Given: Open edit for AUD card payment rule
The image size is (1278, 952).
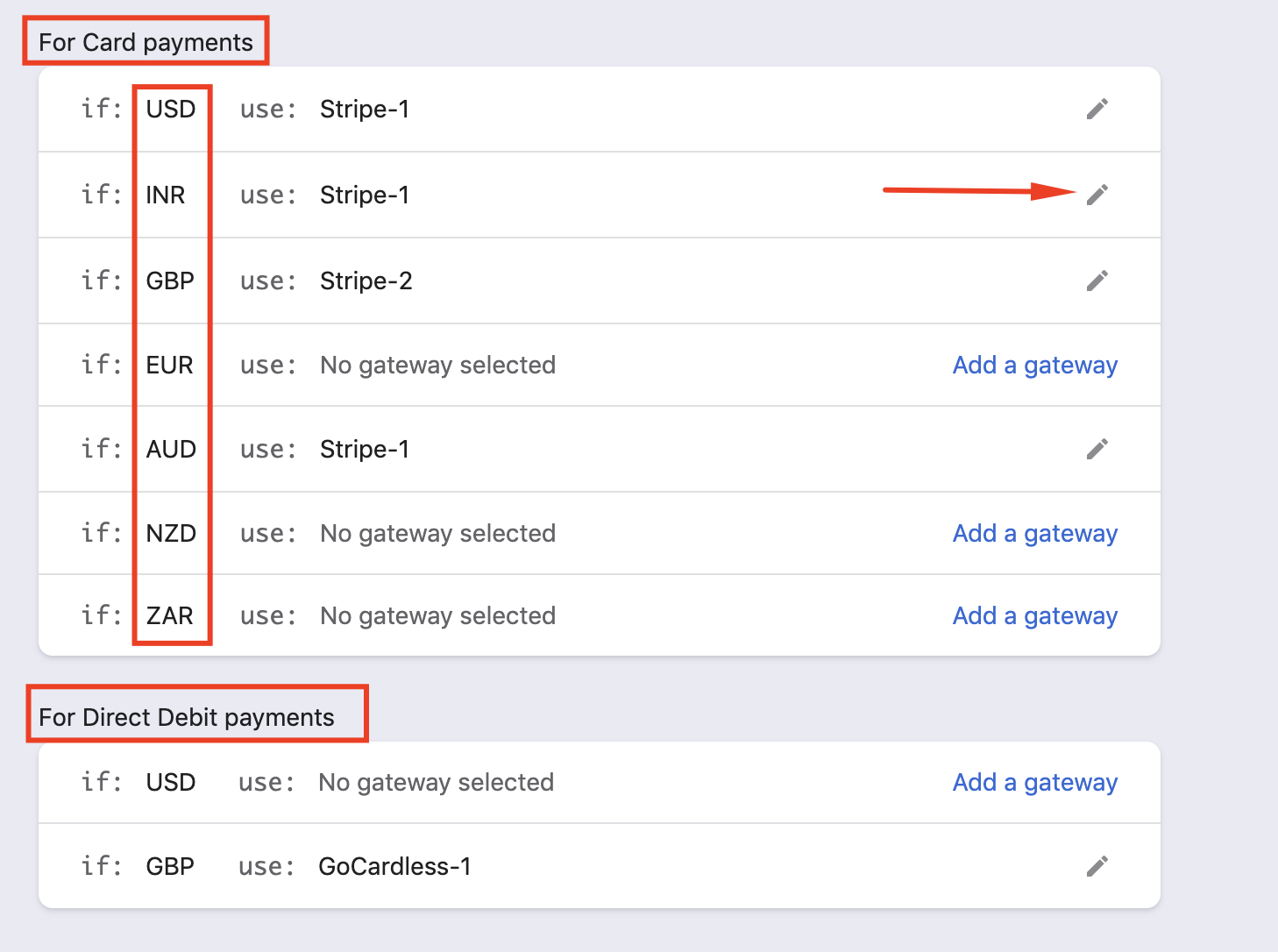Looking at the screenshot, I should tap(1097, 449).
